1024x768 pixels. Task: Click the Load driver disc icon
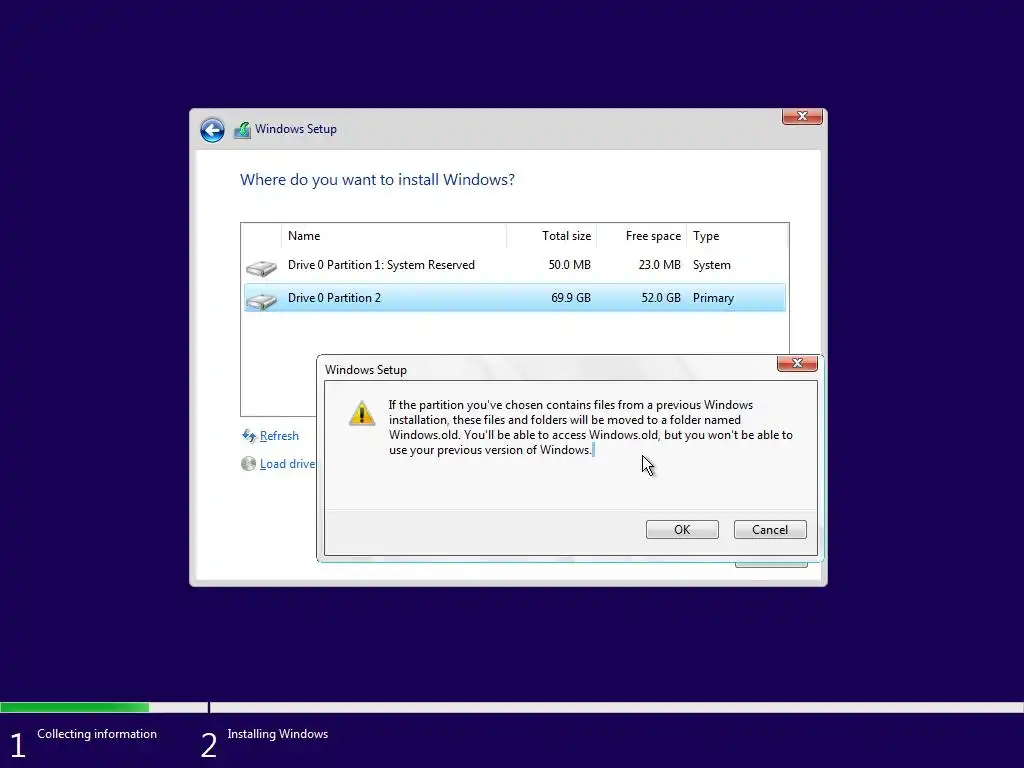(248, 464)
